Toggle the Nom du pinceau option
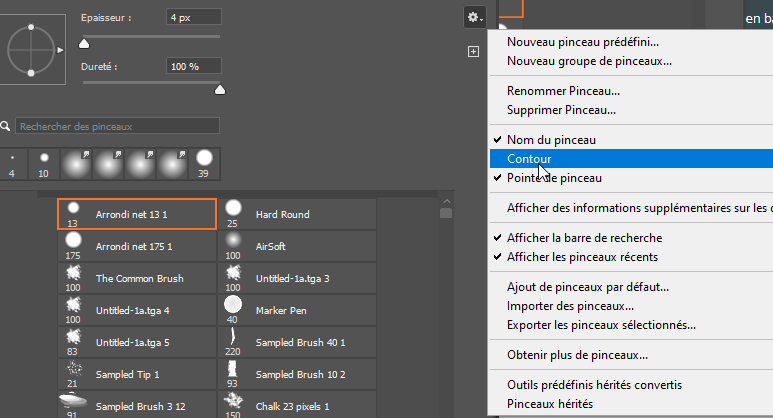773x418 pixels. point(565,140)
